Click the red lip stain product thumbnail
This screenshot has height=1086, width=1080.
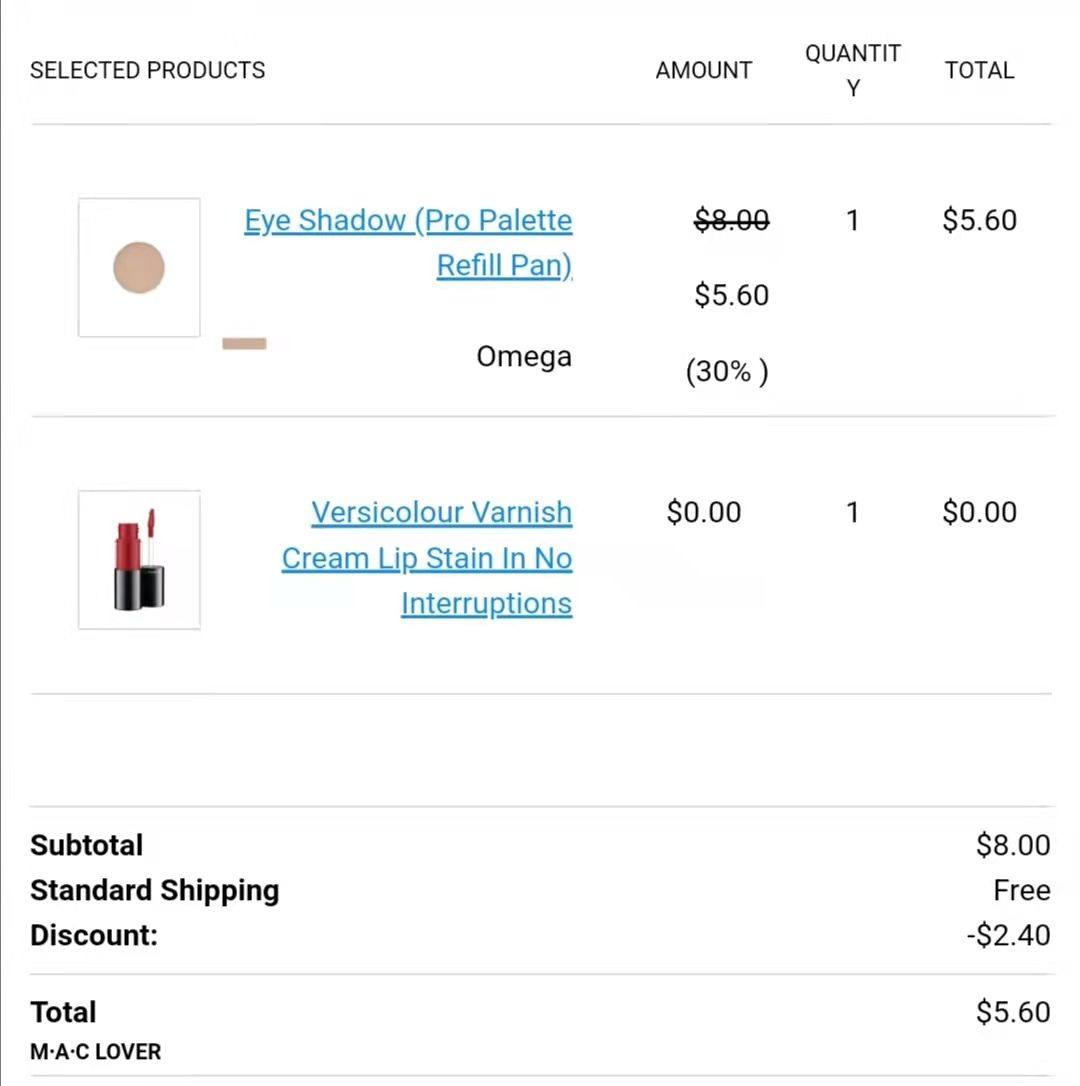pyautogui.click(x=139, y=560)
